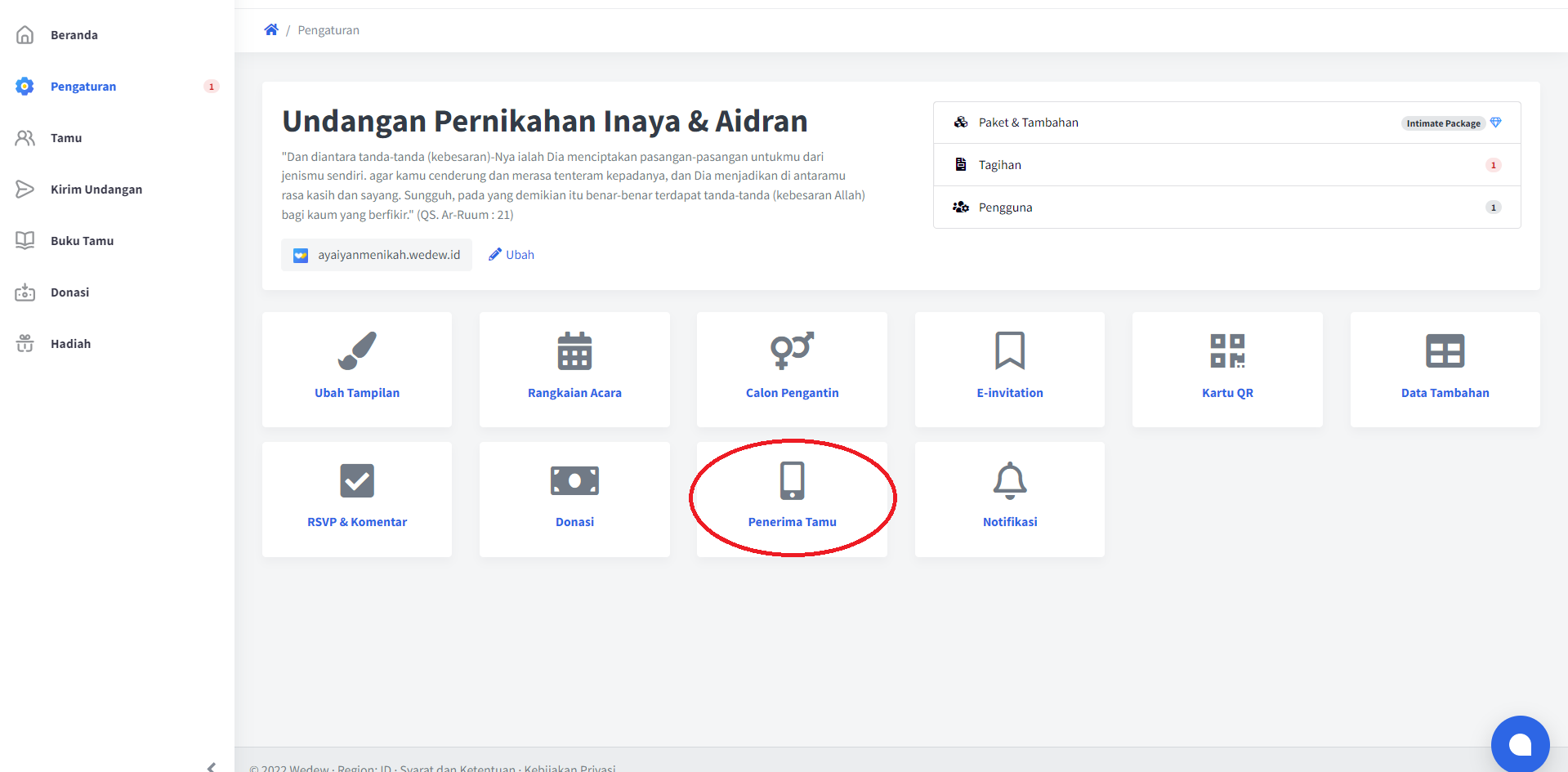1568x772 pixels.
Task: Open Donasi sidebar menu item
Action: pos(69,292)
